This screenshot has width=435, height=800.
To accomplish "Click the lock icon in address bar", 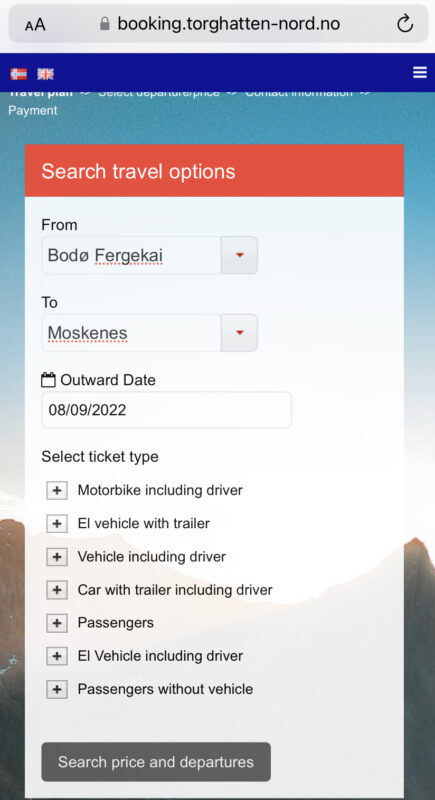I will coord(105,23).
